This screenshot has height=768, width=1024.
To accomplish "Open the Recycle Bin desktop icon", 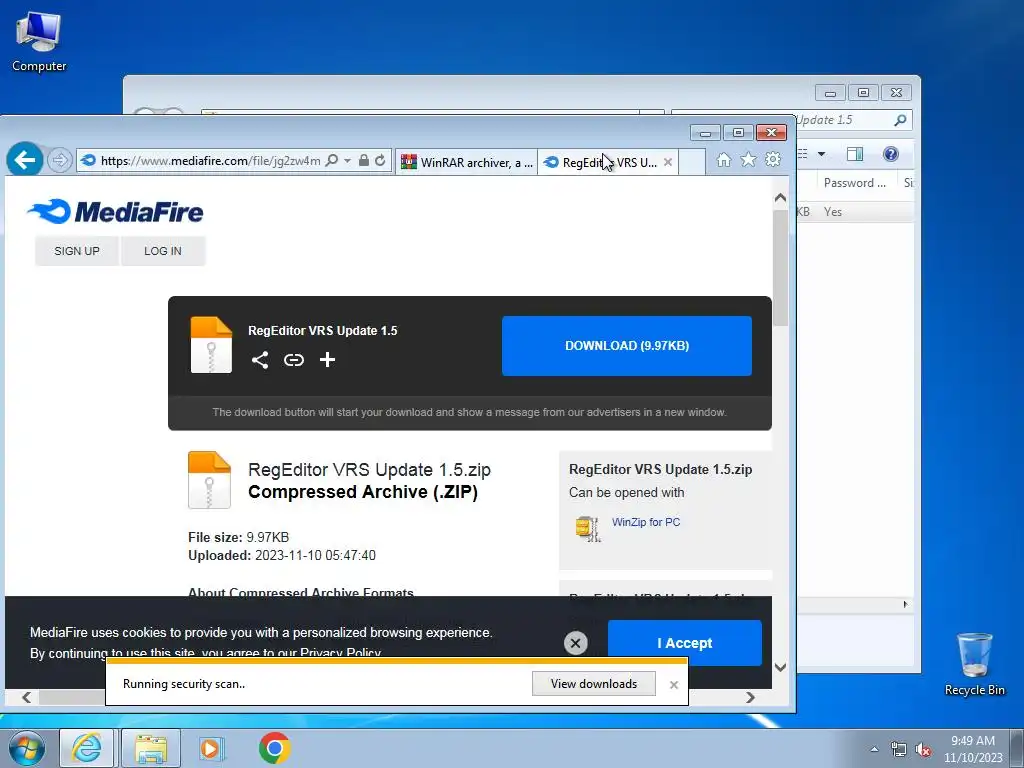I will (974, 664).
